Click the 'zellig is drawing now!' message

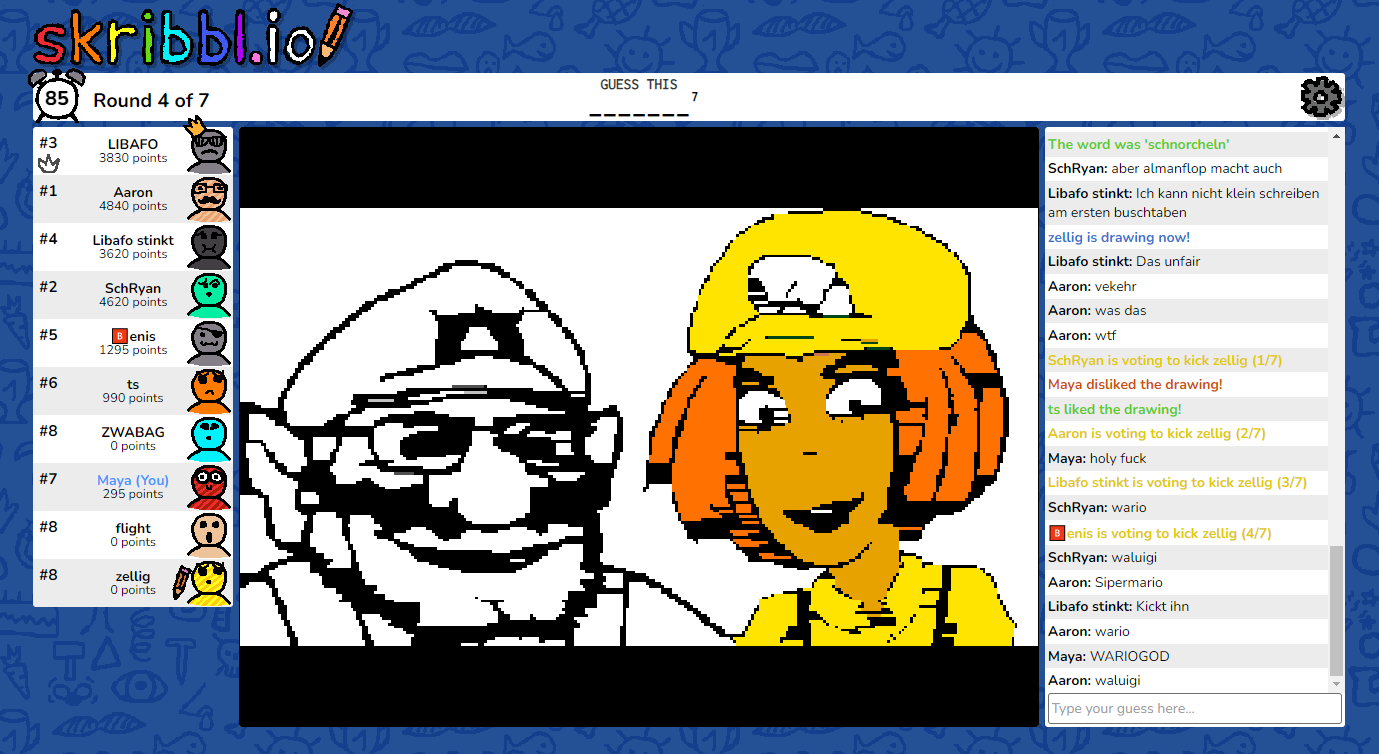click(1118, 237)
